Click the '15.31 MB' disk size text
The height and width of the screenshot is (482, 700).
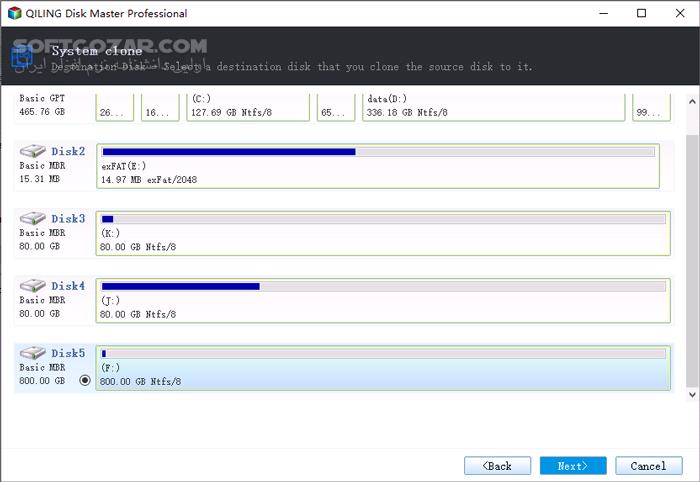39,179
